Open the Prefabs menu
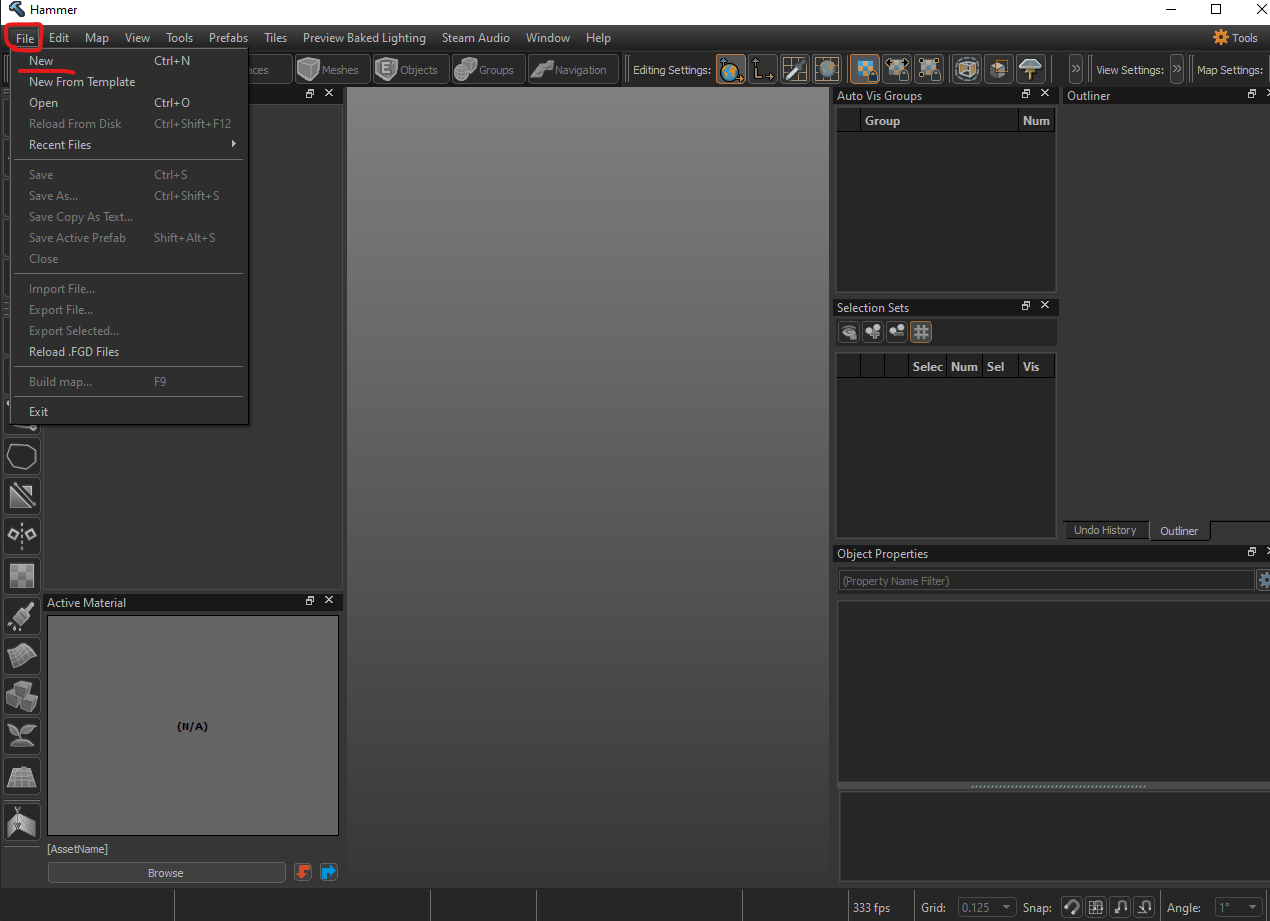Screen dimensions: 1270x921 tap(228, 38)
